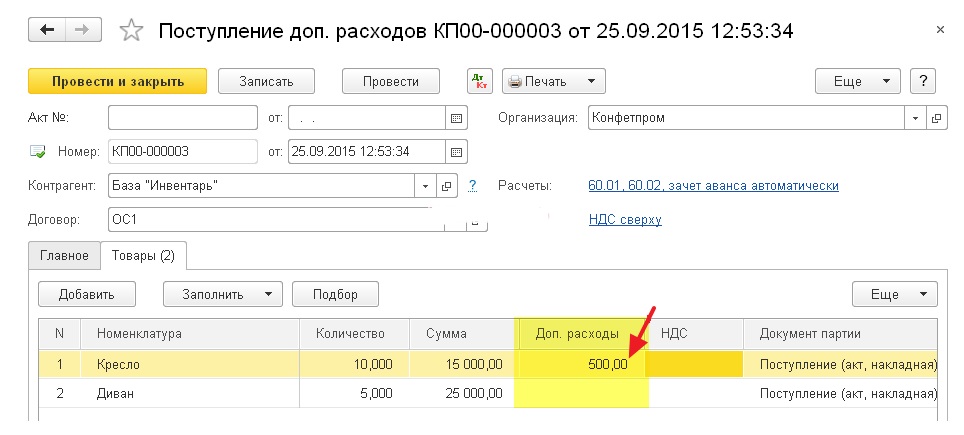964x435 pixels.
Task: Switch to the Главное tab
Action: tap(65, 256)
